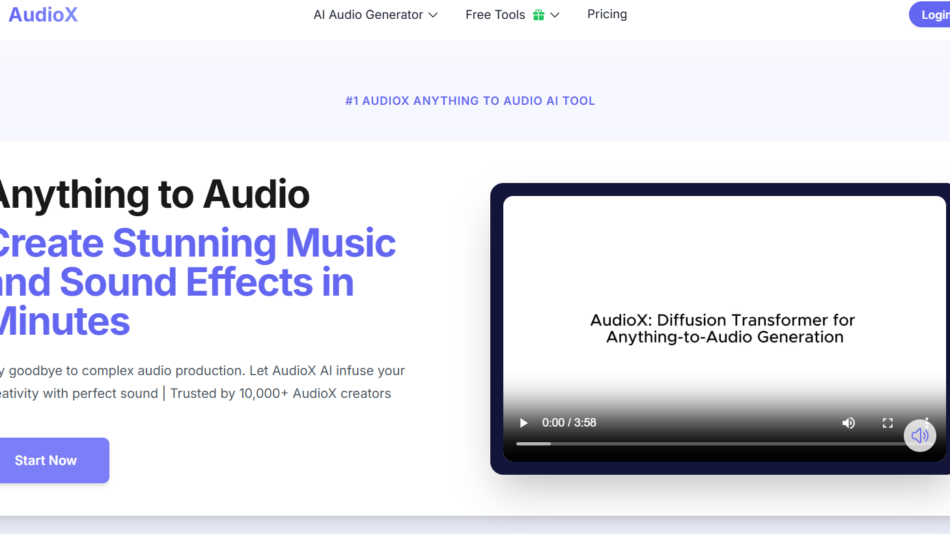
Task: Click the video title frame area
Action: 724,328
